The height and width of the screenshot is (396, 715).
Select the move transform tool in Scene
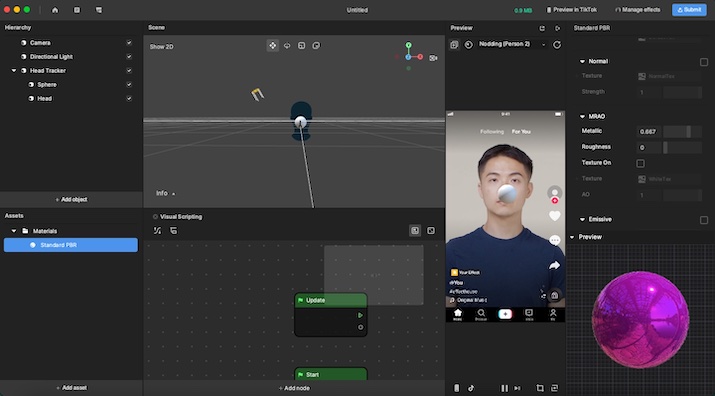coord(272,46)
